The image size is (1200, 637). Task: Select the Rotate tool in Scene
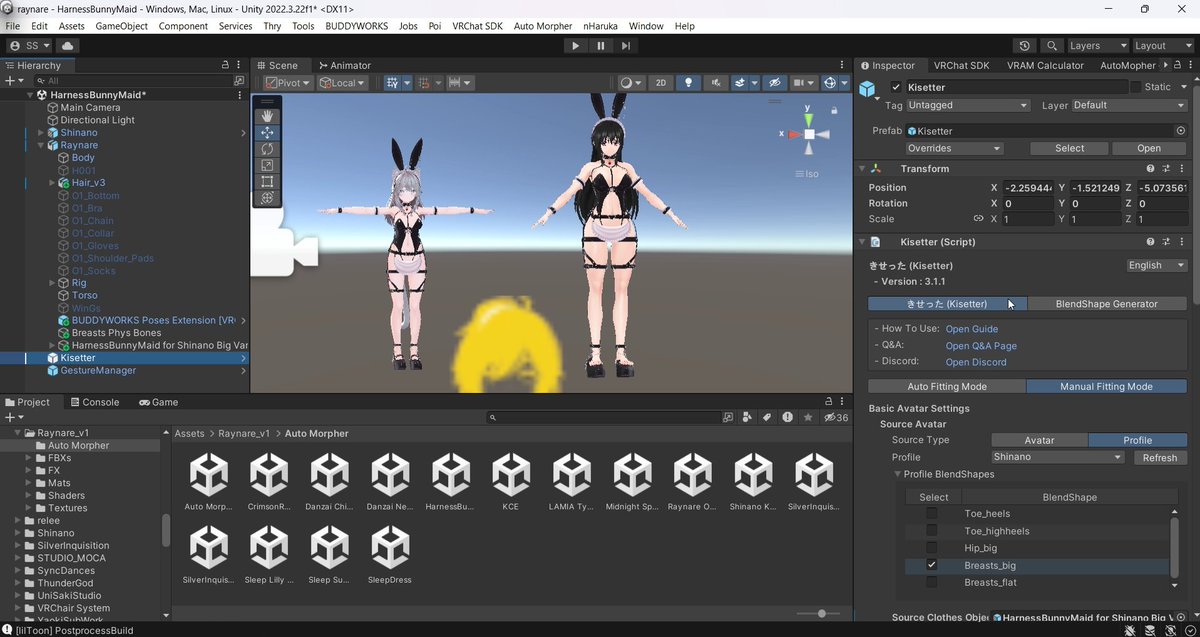(267, 149)
